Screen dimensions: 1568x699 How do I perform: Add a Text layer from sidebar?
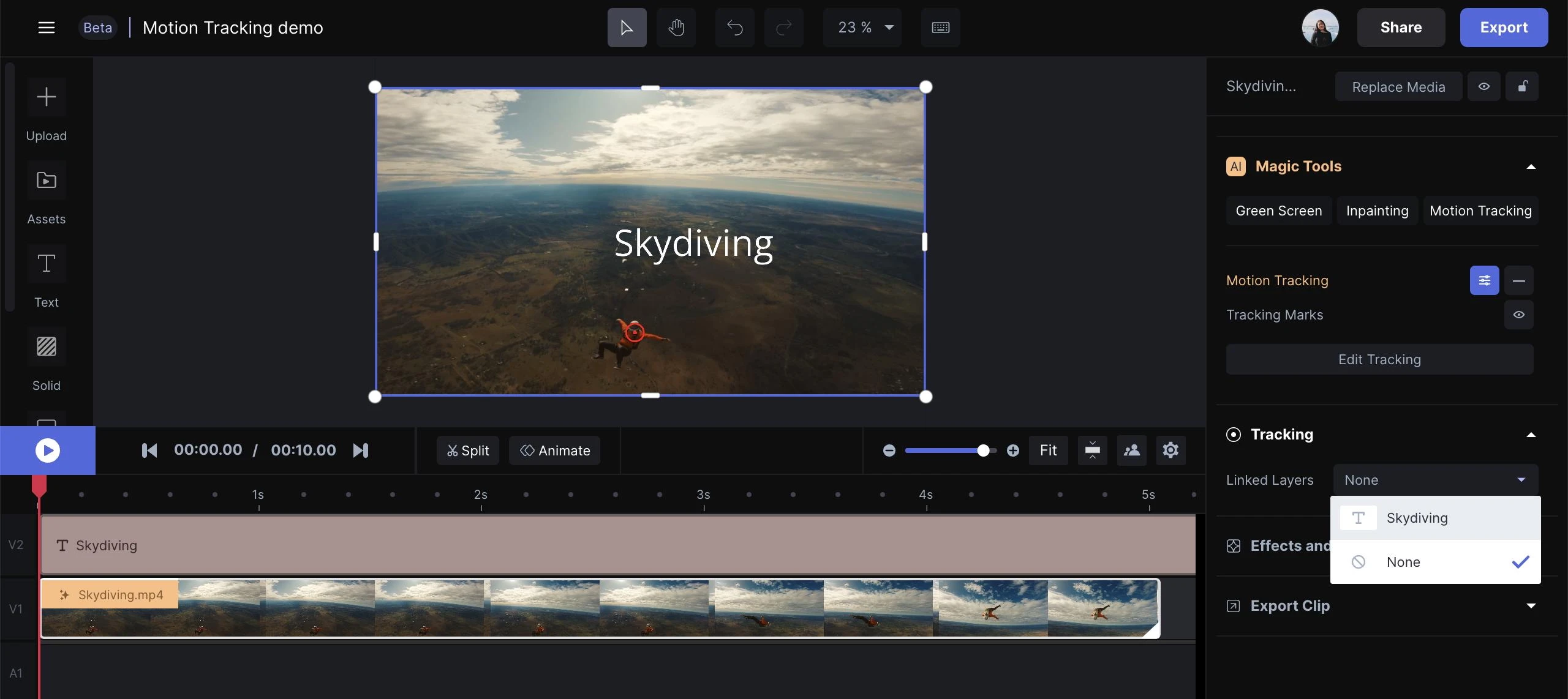[x=47, y=263]
